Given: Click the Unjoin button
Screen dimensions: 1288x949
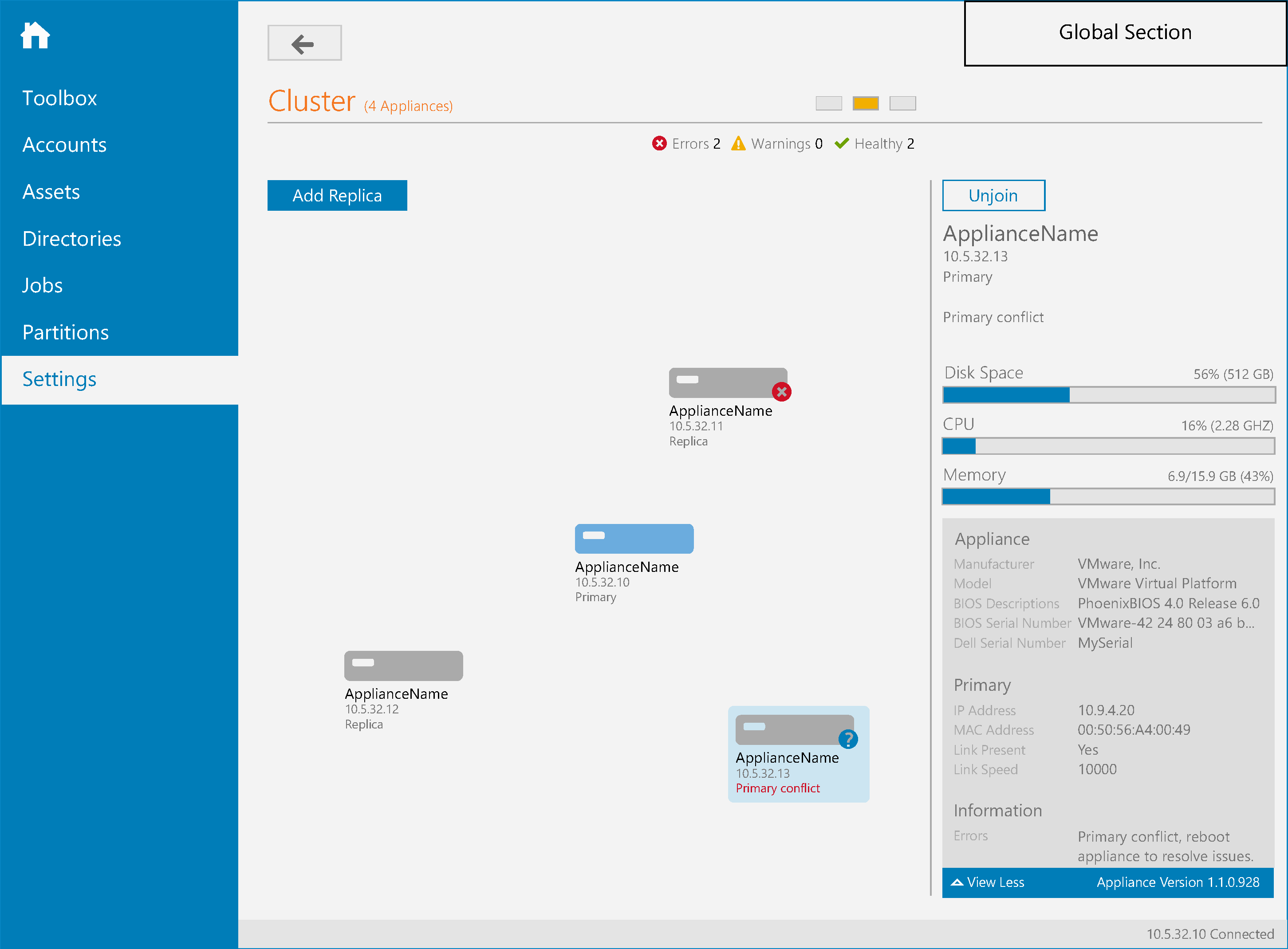Looking at the screenshot, I should pyautogui.click(x=993, y=195).
